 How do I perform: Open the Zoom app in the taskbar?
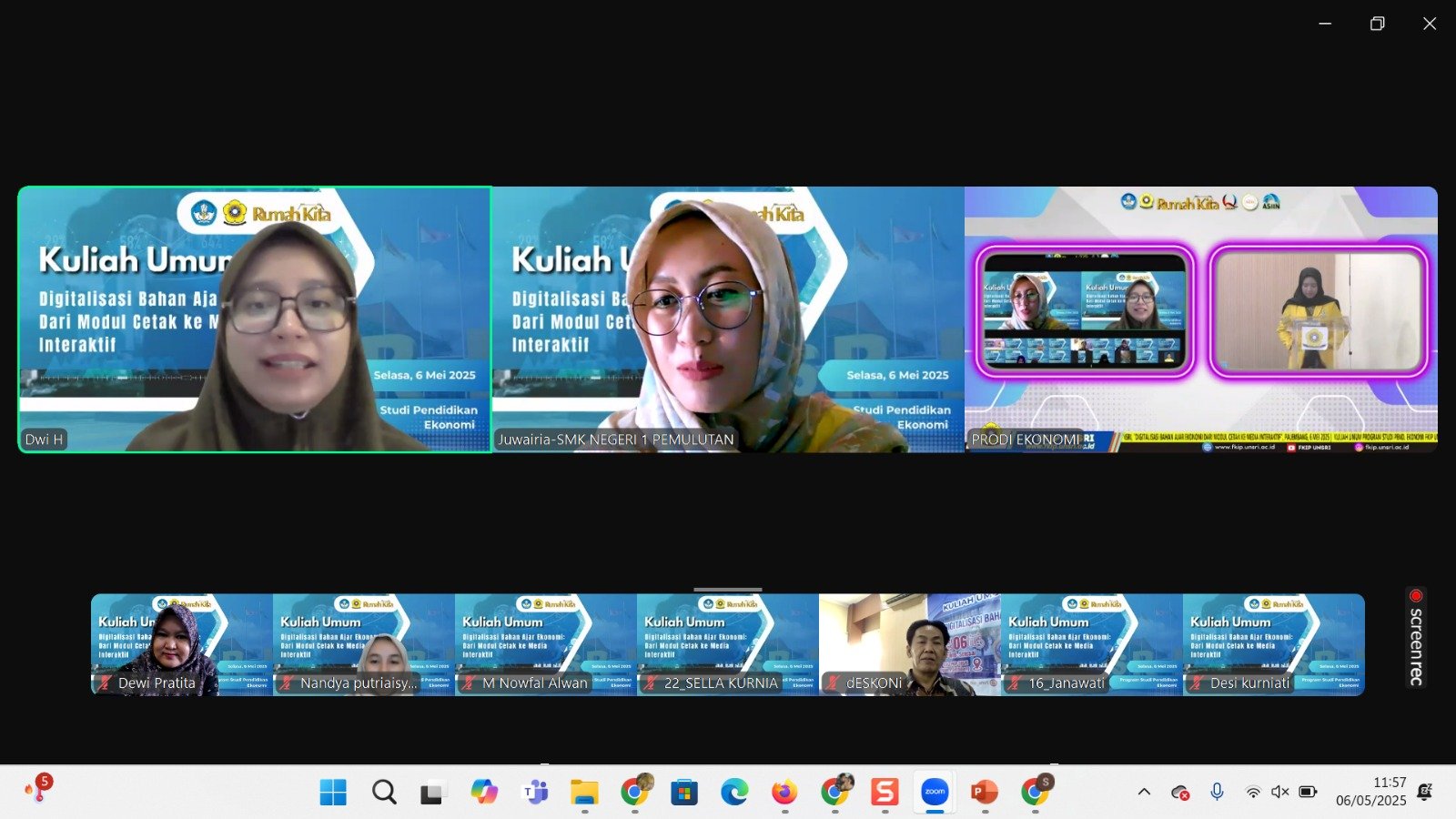click(x=935, y=792)
